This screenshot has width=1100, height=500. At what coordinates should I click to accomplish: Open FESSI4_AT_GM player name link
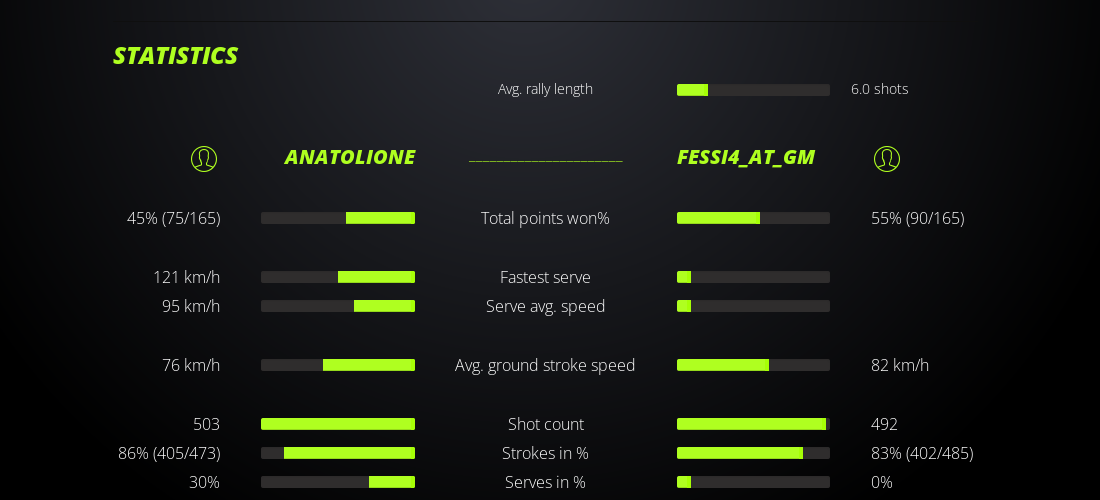pyautogui.click(x=746, y=157)
